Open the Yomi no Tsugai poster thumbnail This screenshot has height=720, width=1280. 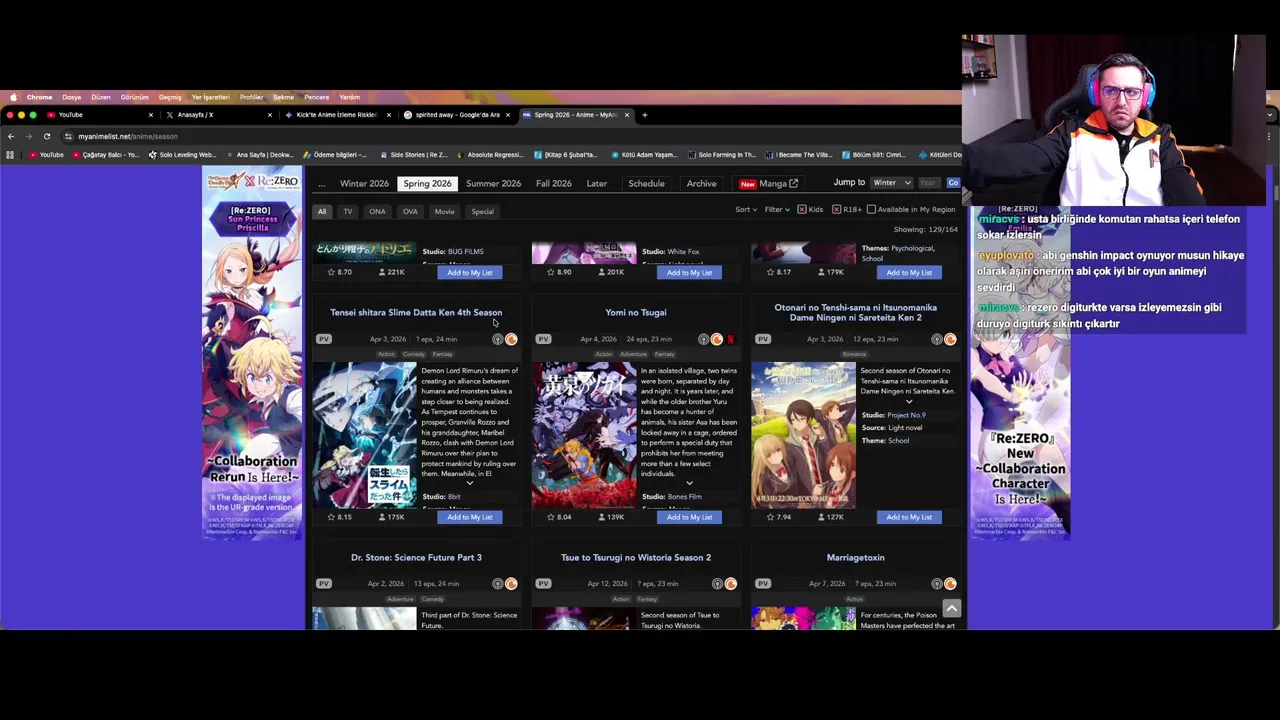(584, 435)
